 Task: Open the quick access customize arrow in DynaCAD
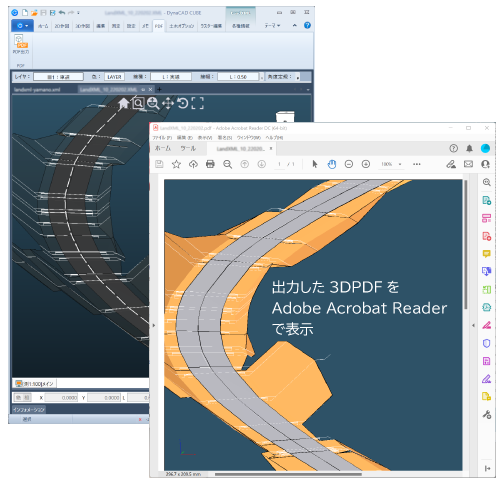click(78, 13)
